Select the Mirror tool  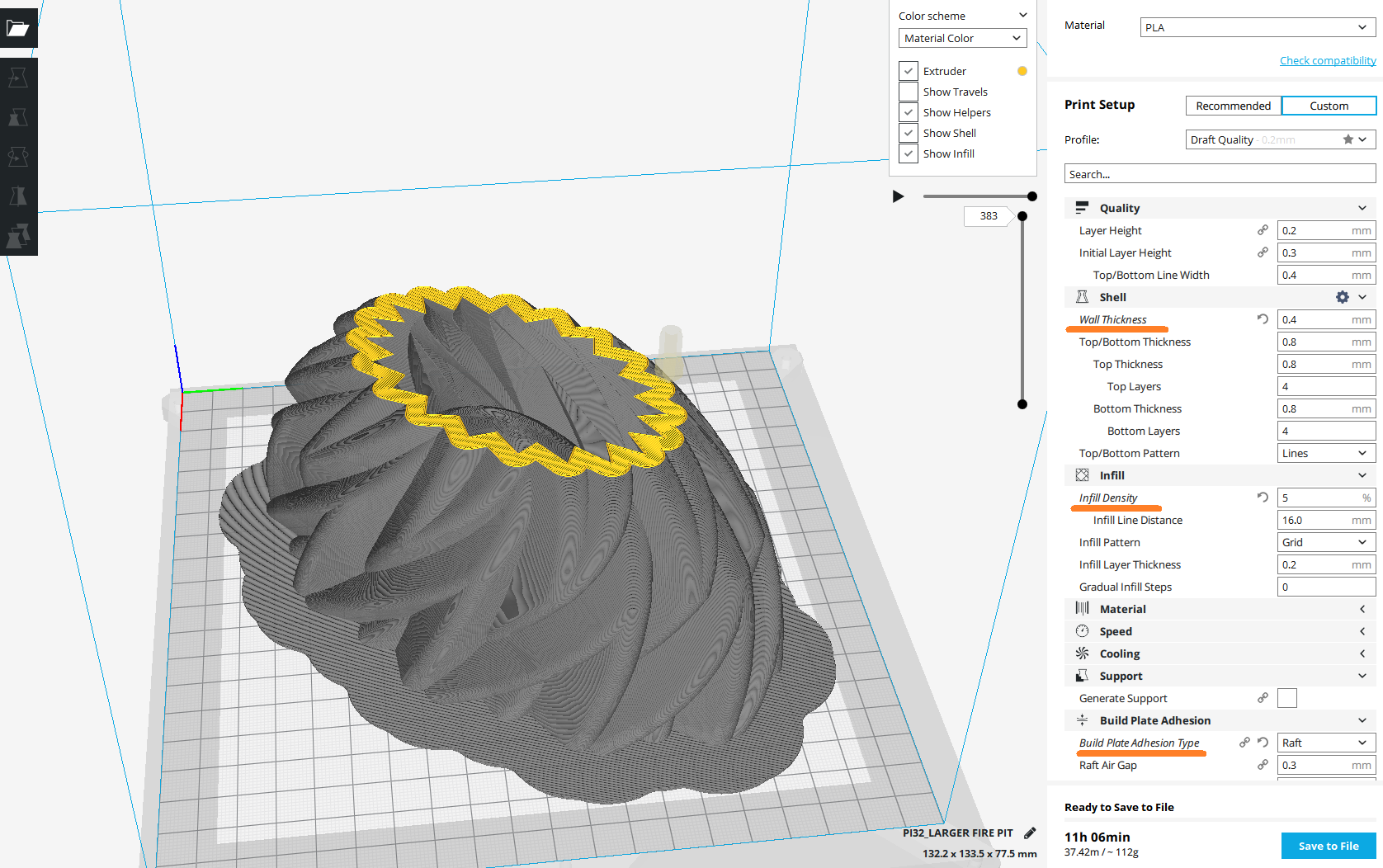click(18, 196)
